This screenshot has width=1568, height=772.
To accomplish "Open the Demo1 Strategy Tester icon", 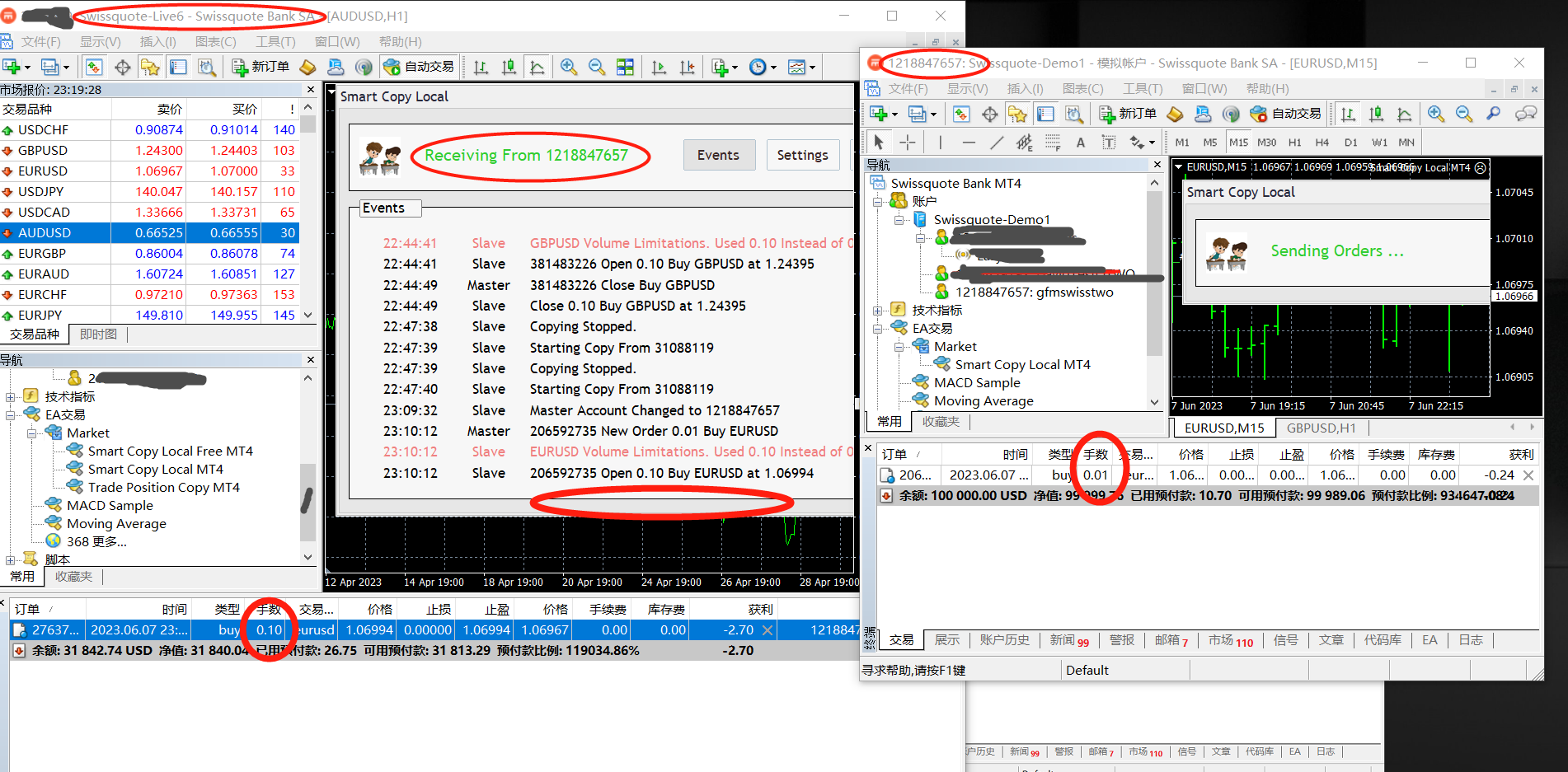I will pos(1074,114).
